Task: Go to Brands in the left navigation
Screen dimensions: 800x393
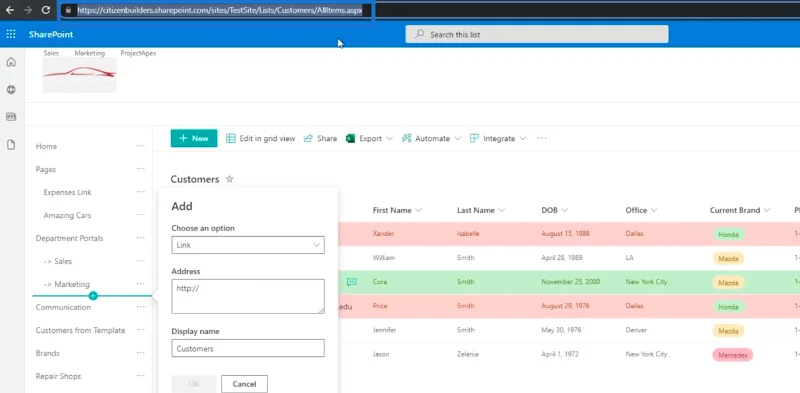Action: (47, 353)
